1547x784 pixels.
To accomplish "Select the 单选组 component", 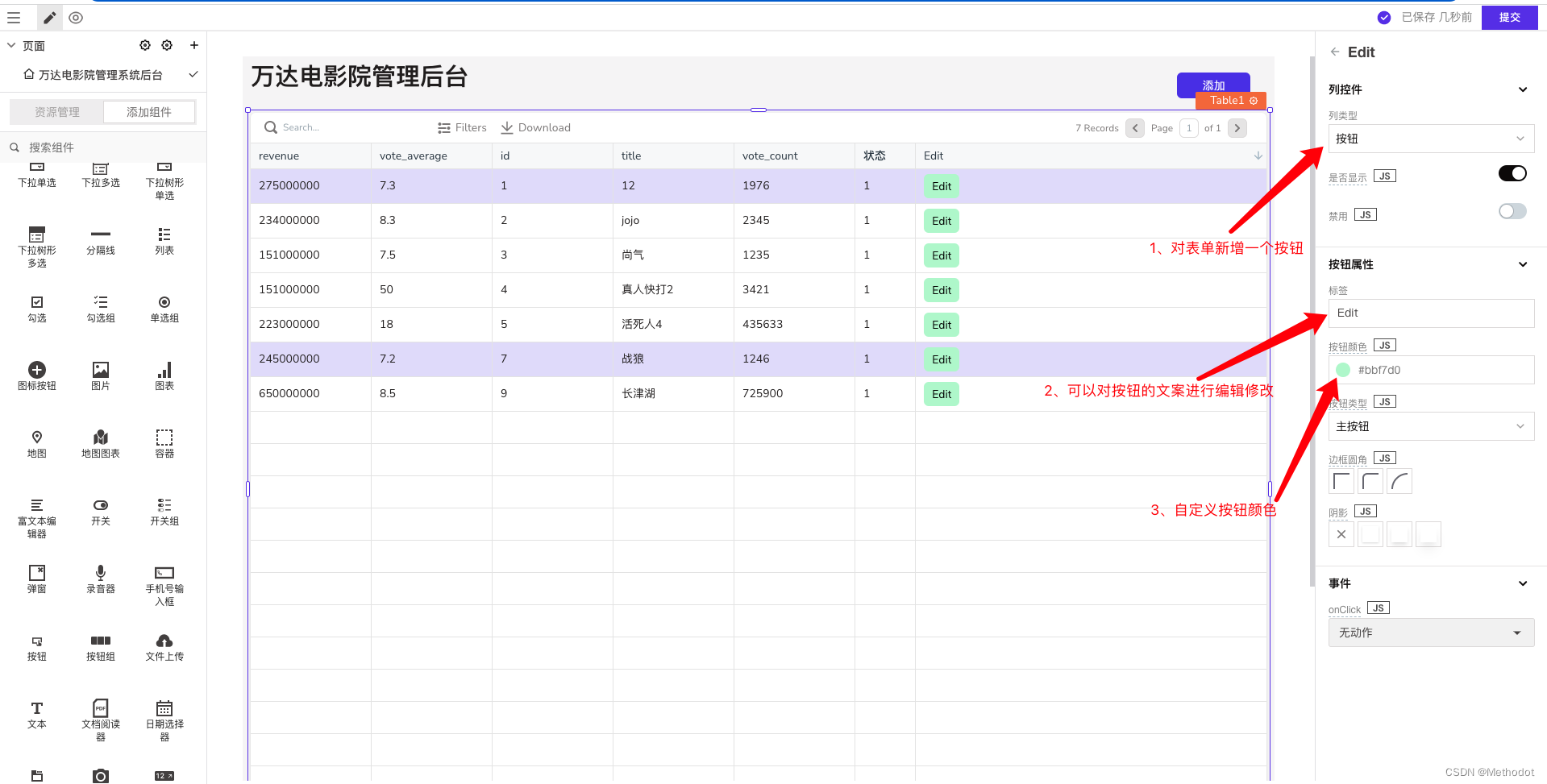I will [x=164, y=309].
